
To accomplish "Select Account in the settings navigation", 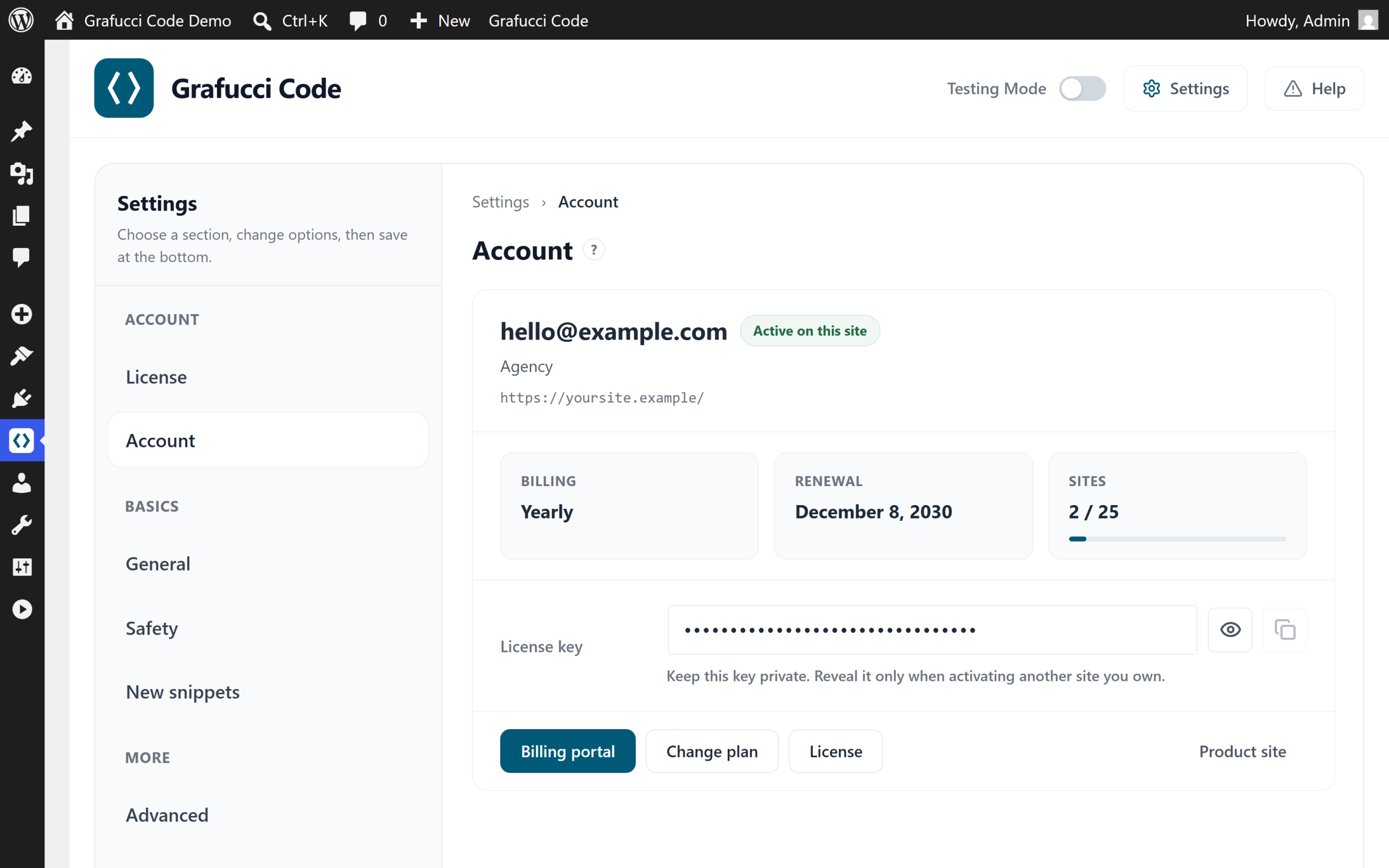I will [268, 441].
